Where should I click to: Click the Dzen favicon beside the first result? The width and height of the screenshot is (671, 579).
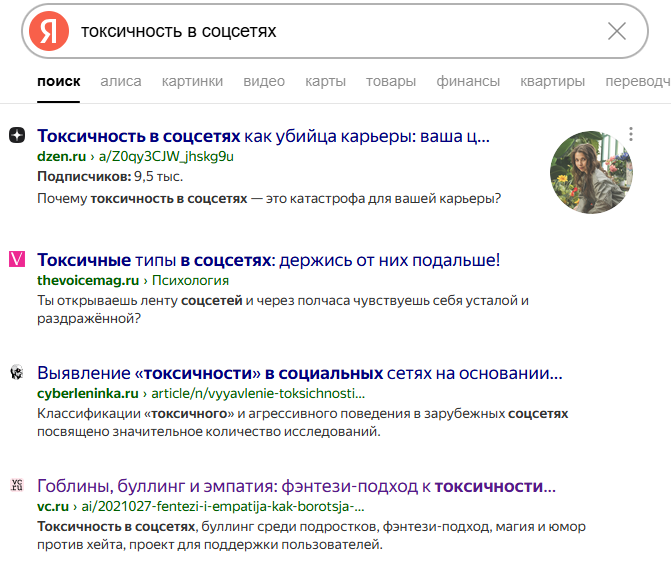coord(17,136)
